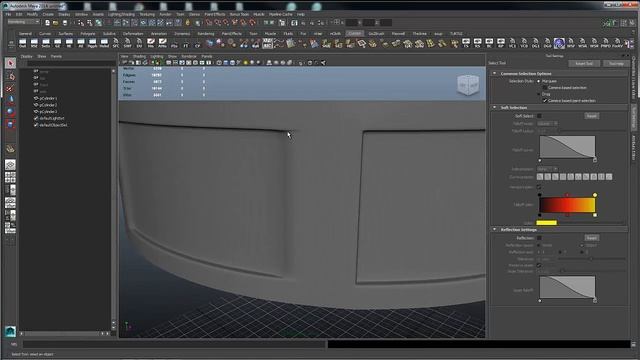640x360 pixels.
Task: Click the view cube in viewport
Action: click(468, 85)
